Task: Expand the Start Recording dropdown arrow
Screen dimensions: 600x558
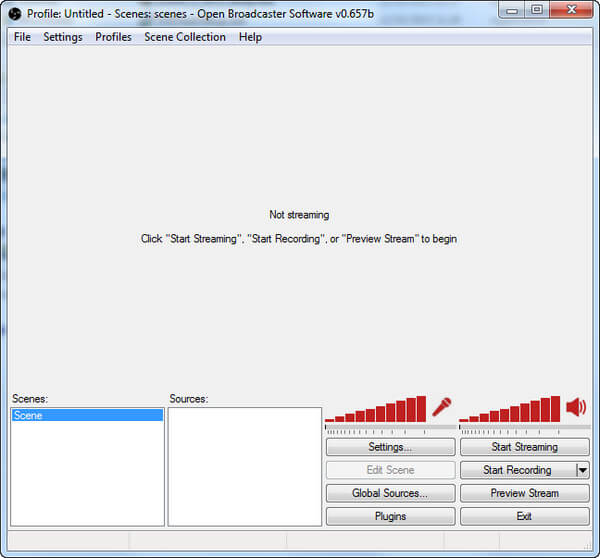Action: coord(583,470)
